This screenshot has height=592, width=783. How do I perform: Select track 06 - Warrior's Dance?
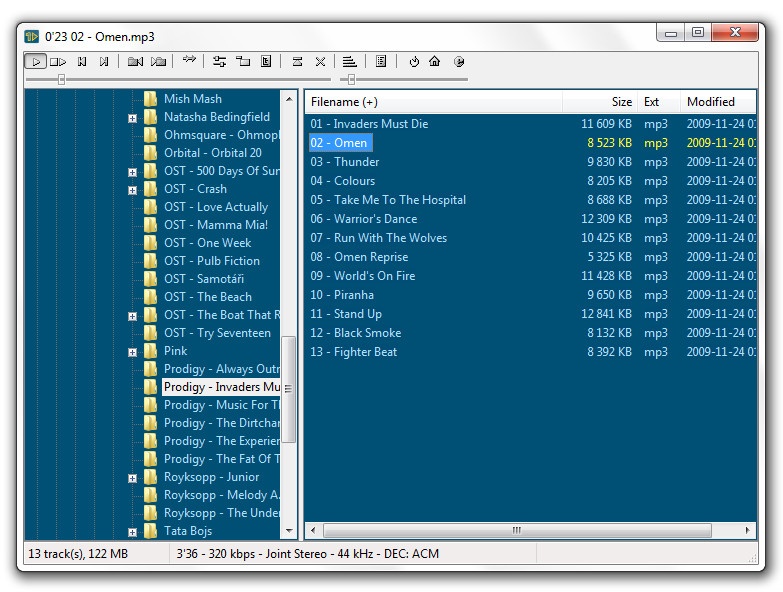click(364, 219)
